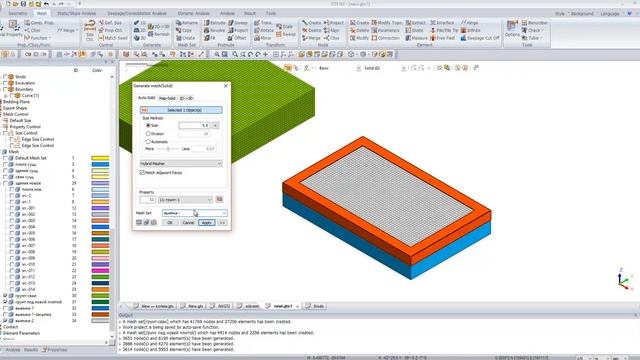
Task: Toggle the Match Adjacent Faces checkbox
Action: coord(142,173)
